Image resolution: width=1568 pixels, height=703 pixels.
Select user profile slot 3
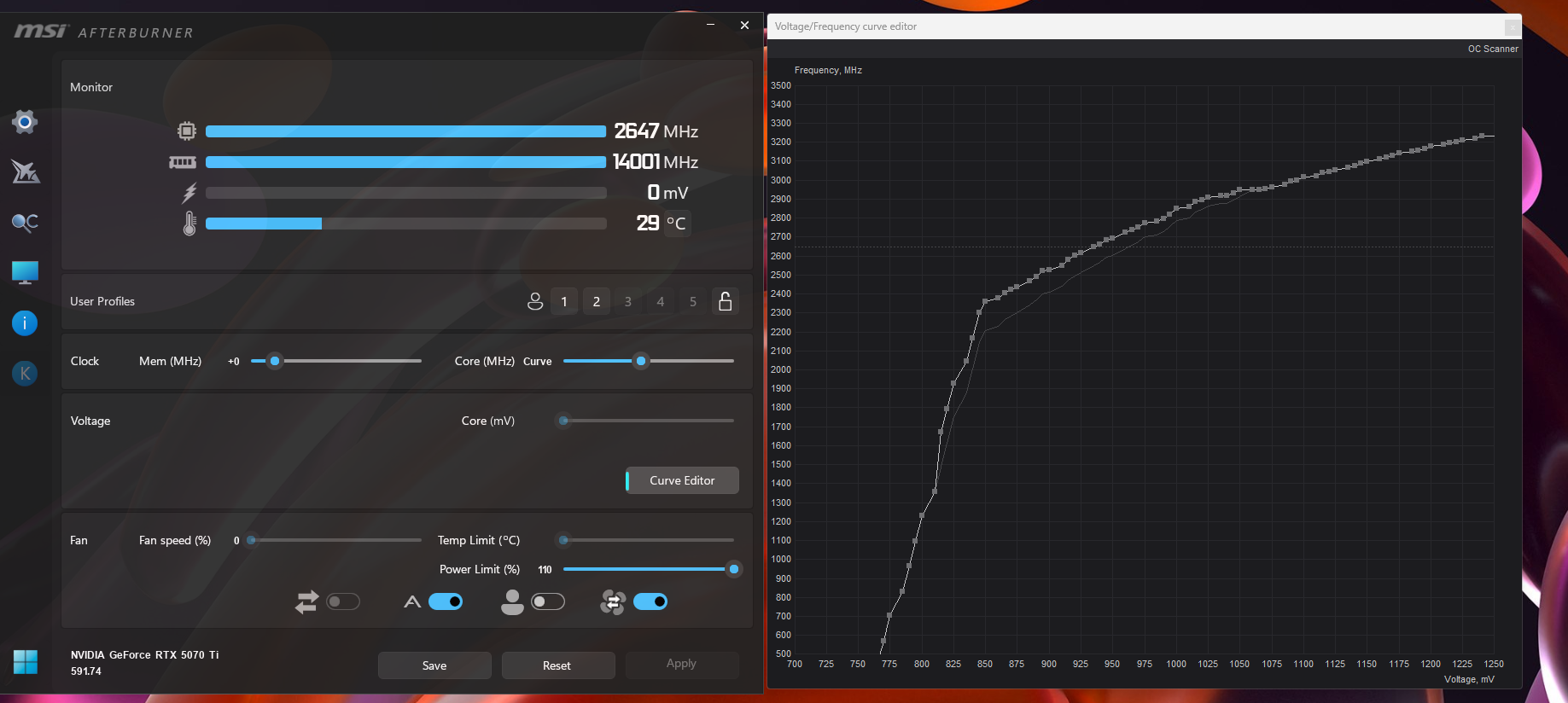pyautogui.click(x=628, y=301)
